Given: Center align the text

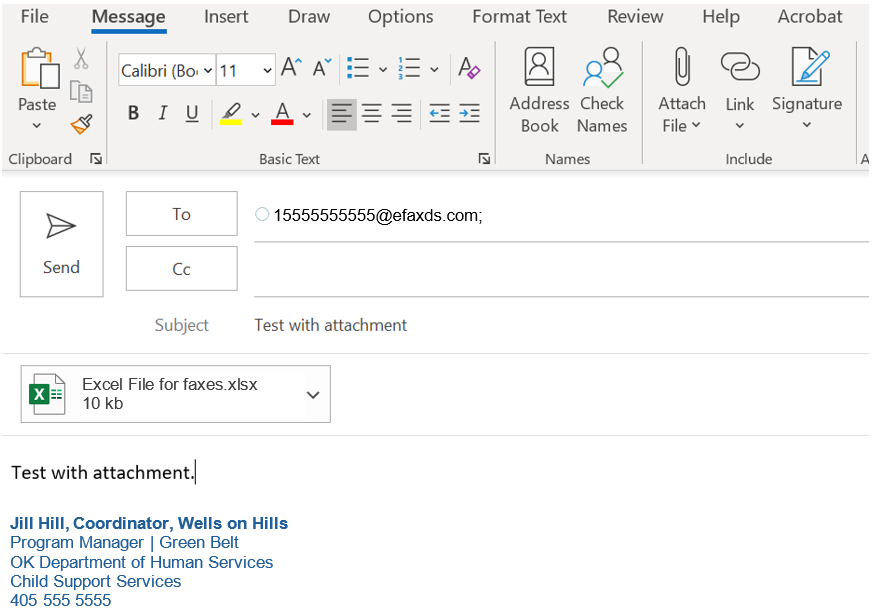Looking at the screenshot, I should pos(372,114).
